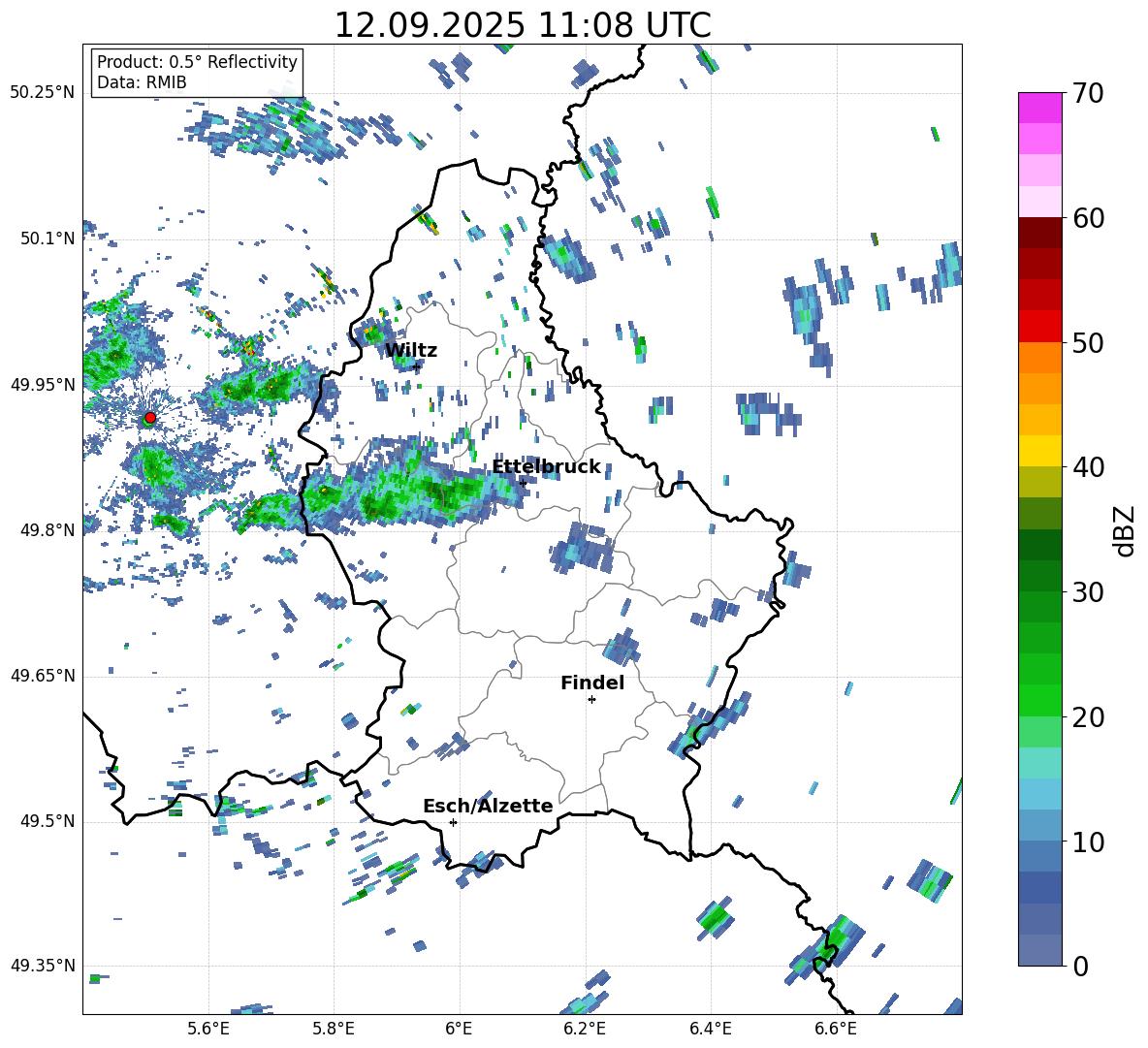1148x1048 pixels.
Task: Click the yellow colorbar segment at 40
Action: (x=1040, y=451)
